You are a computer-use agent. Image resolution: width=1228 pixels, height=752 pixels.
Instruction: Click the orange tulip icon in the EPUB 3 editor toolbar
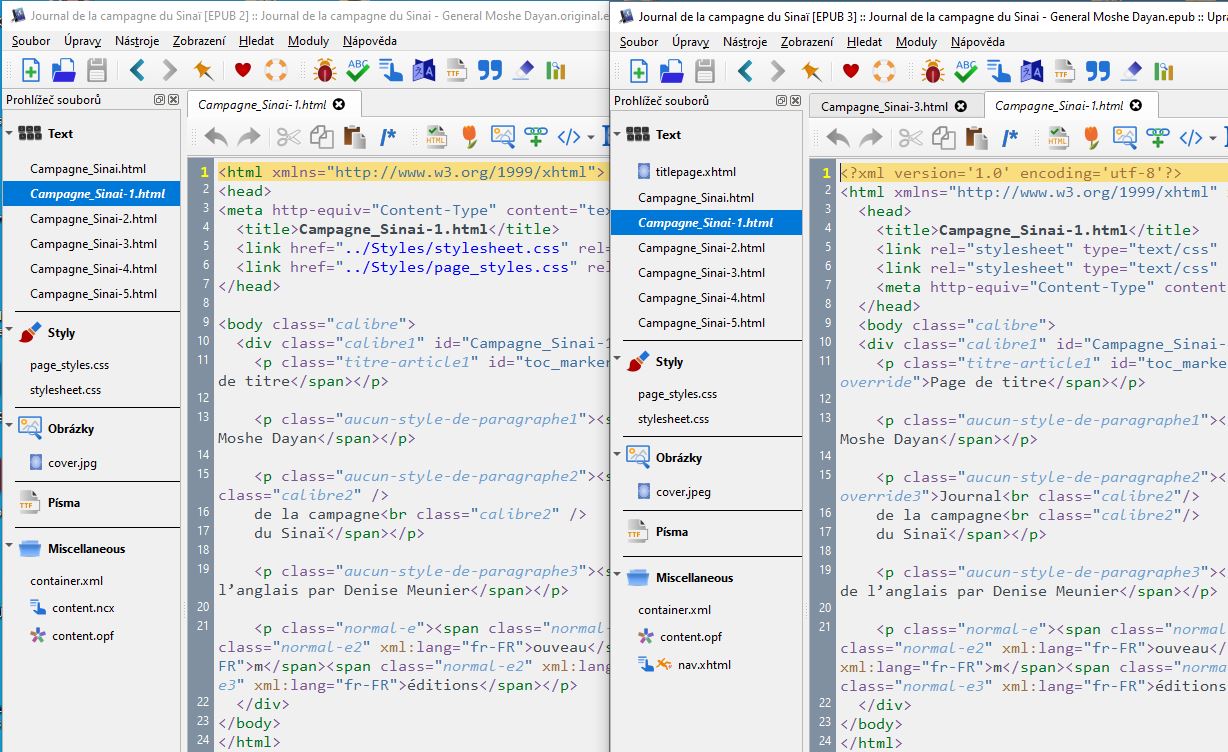(1091, 138)
